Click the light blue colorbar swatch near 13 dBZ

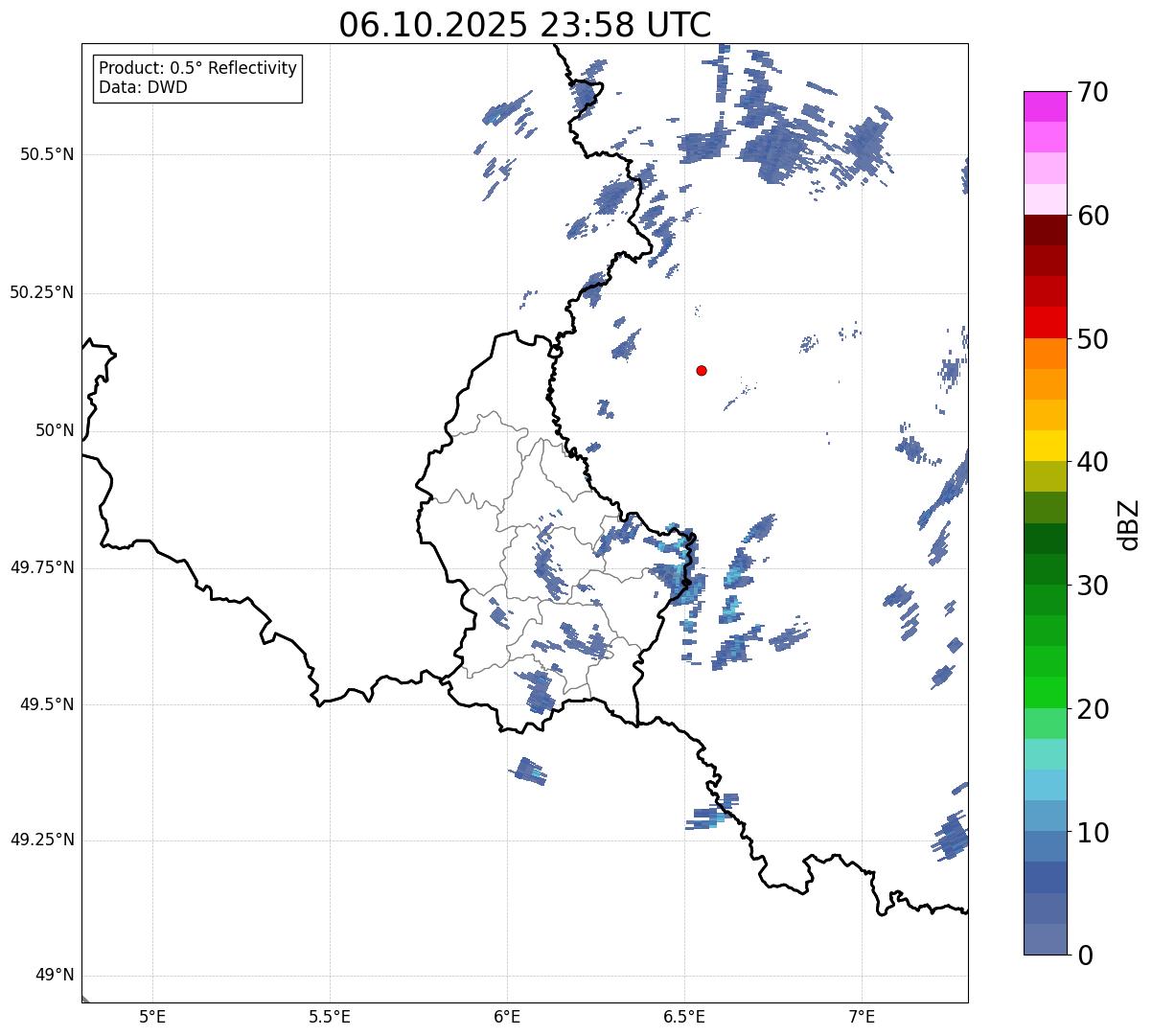(x=1046, y=785)
